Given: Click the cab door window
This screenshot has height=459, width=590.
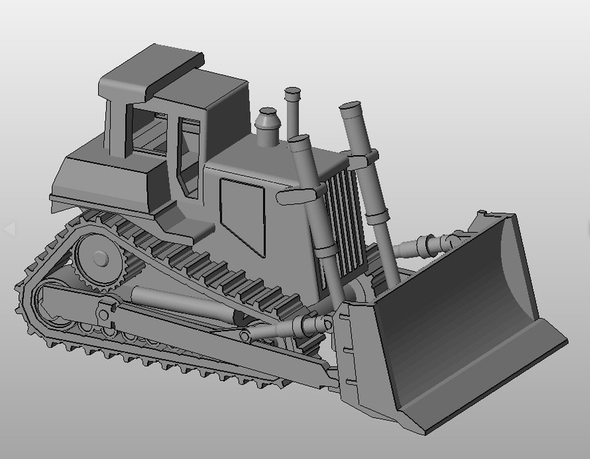Looking at the screenshot, I should 188,157.
